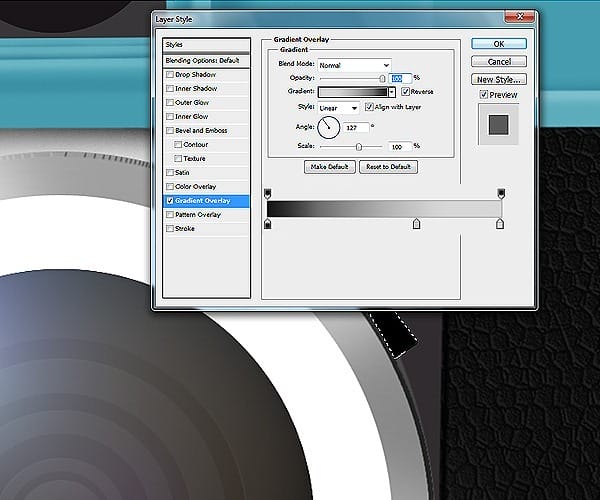Click the Scale slider handle

click(359, 147)
